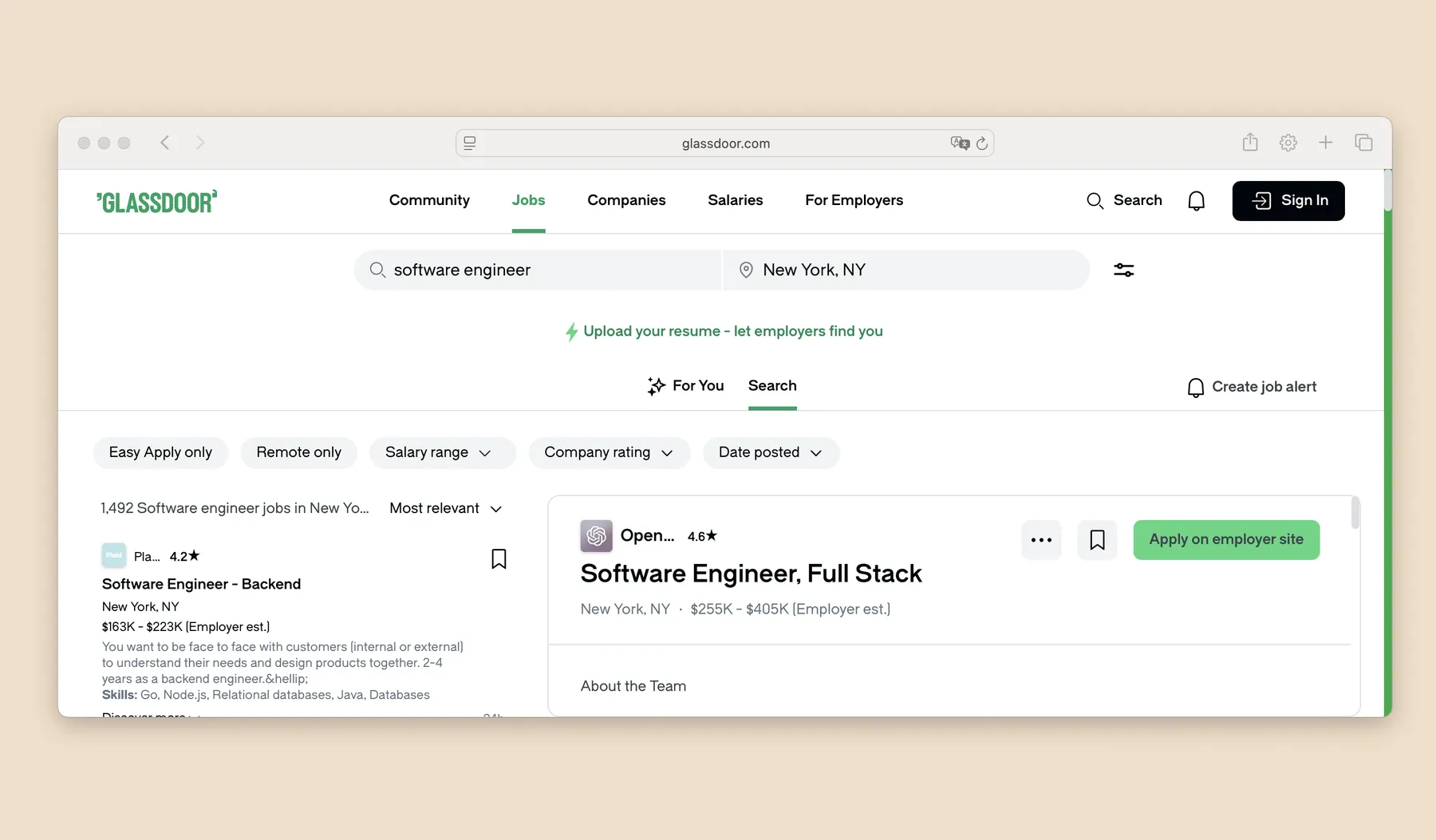Toggle the Remote only filter

point(299,452)
